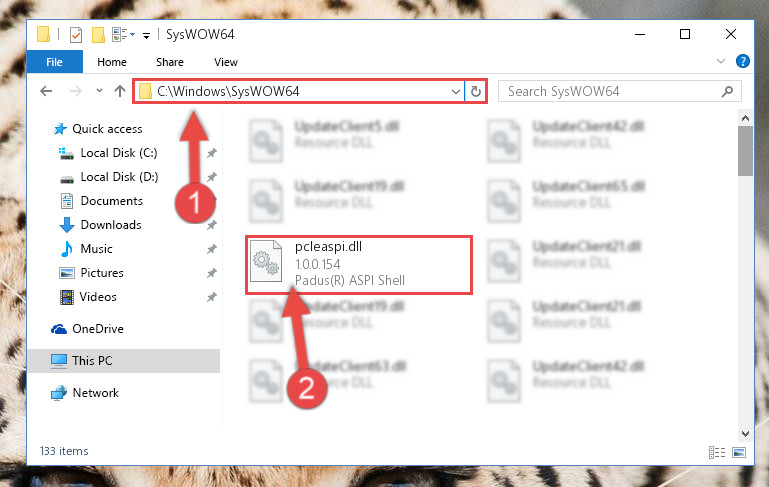Open OneDrive in the navigation pane
This screenshot has width=769, height=487.
click(98, 329)
